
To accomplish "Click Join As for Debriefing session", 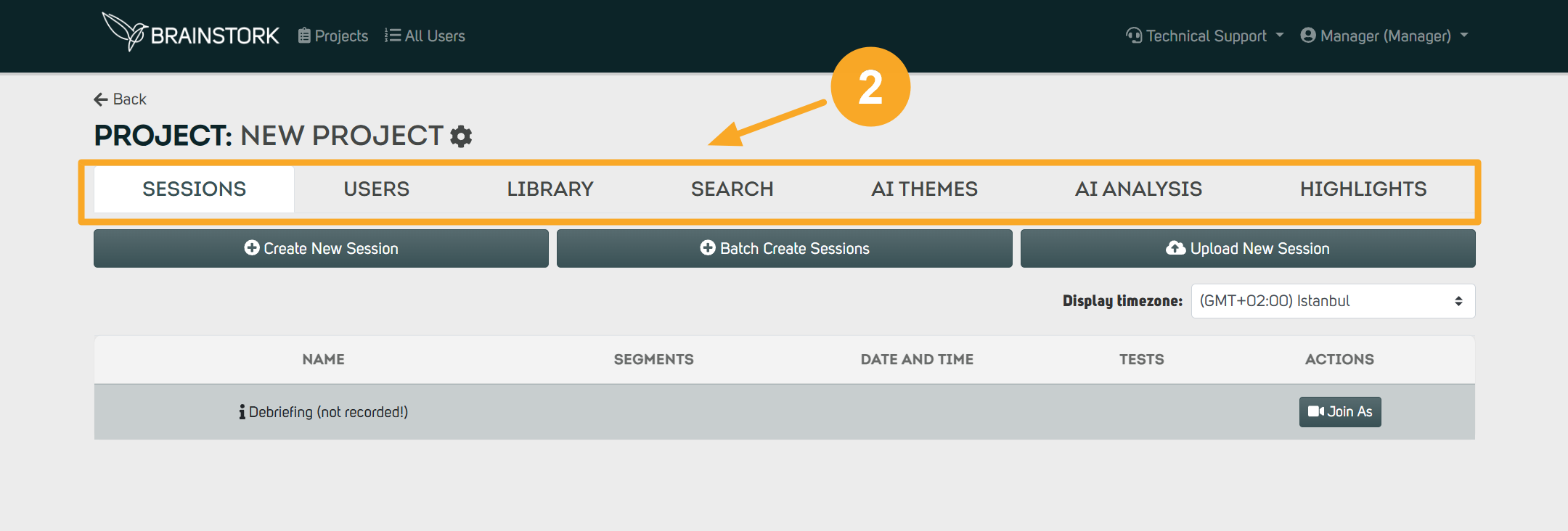I will [x=1340, y=412].
